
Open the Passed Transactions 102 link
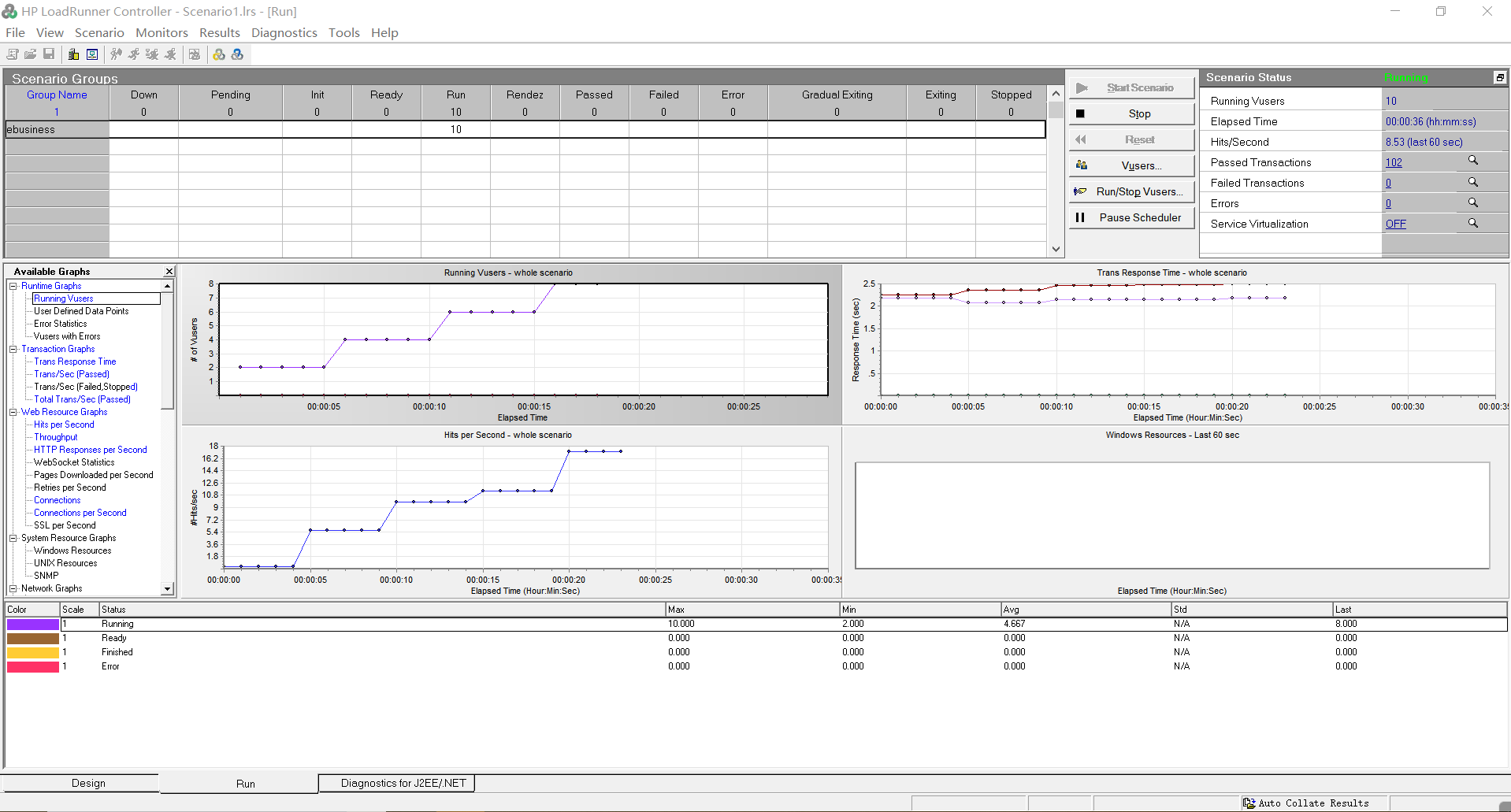[1394, 162]
